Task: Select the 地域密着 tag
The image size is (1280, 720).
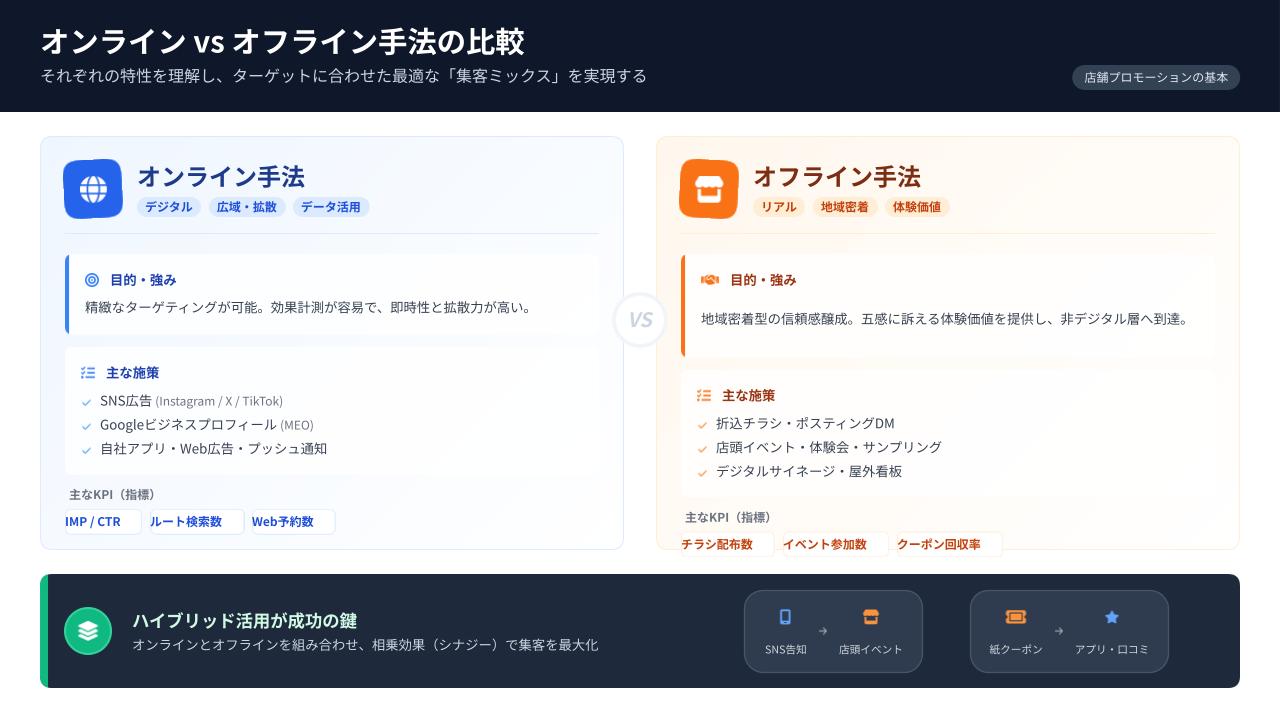Action: 844,207
